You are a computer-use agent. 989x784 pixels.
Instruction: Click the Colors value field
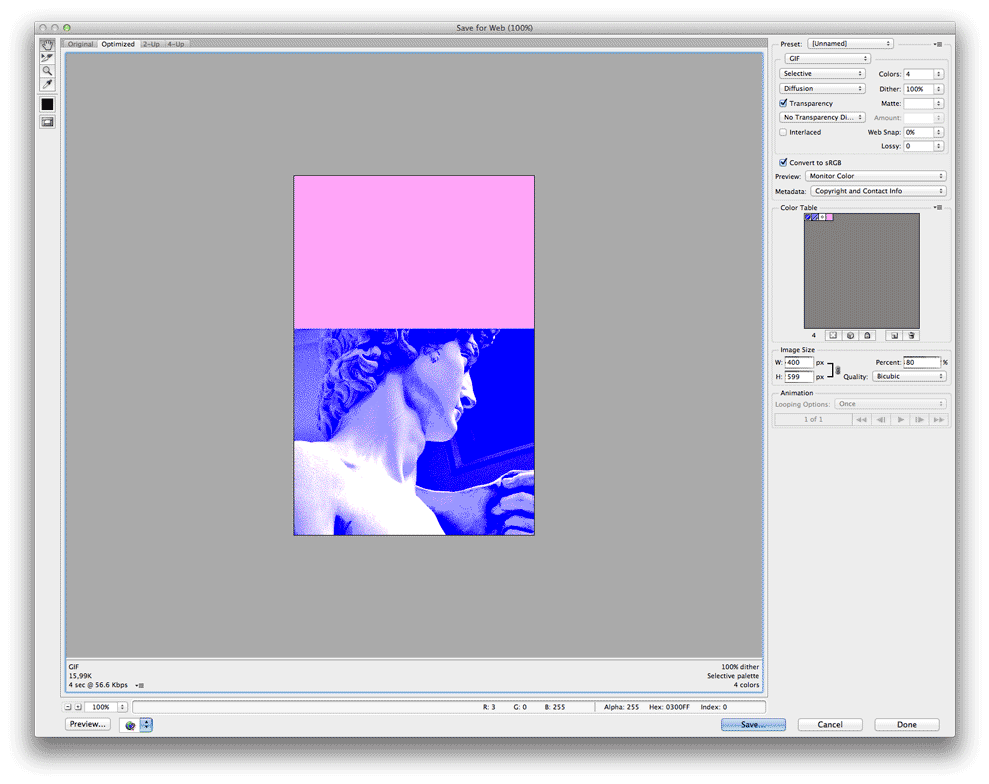click(918, 74)
